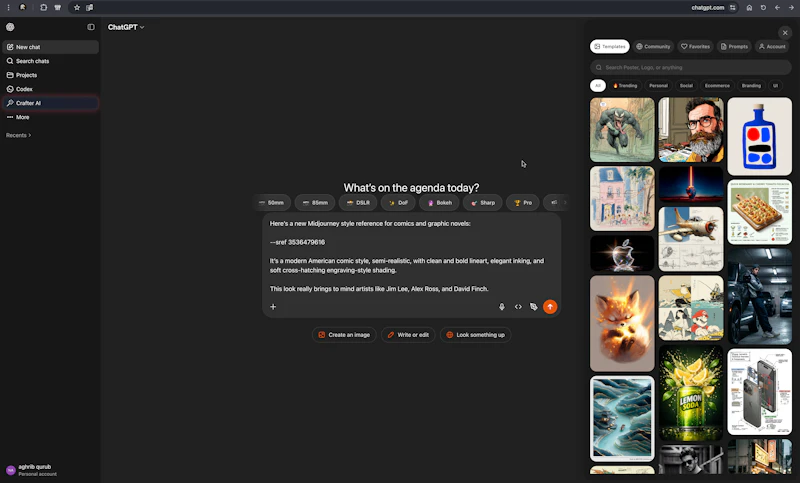Switch to the Templates tab
The width and height of the screenshot is (800, 483).
point(610,46)
